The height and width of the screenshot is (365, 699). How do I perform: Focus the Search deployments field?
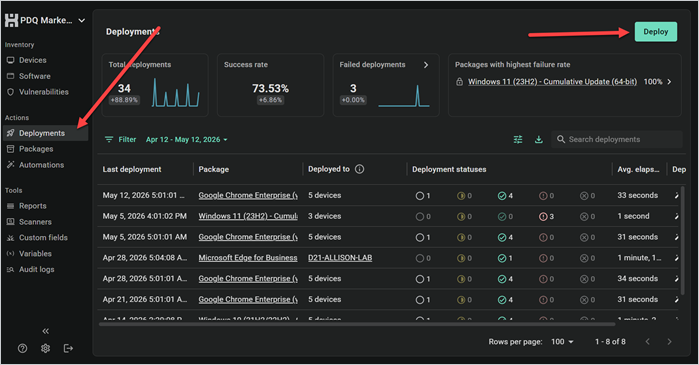pos(617,139)
